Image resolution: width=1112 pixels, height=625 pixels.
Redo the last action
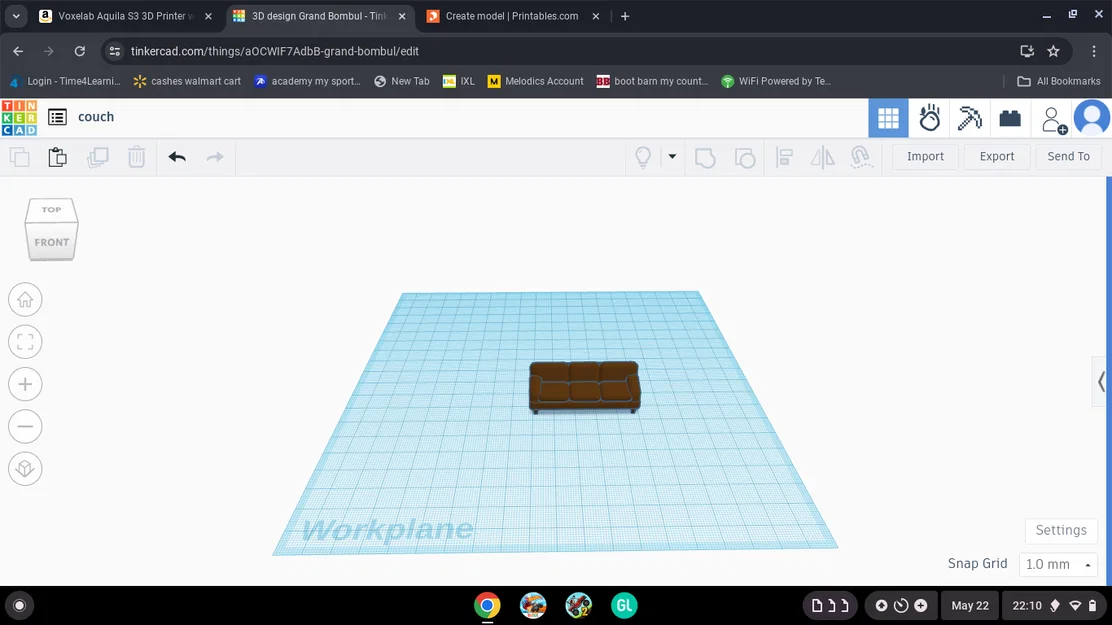215,157
